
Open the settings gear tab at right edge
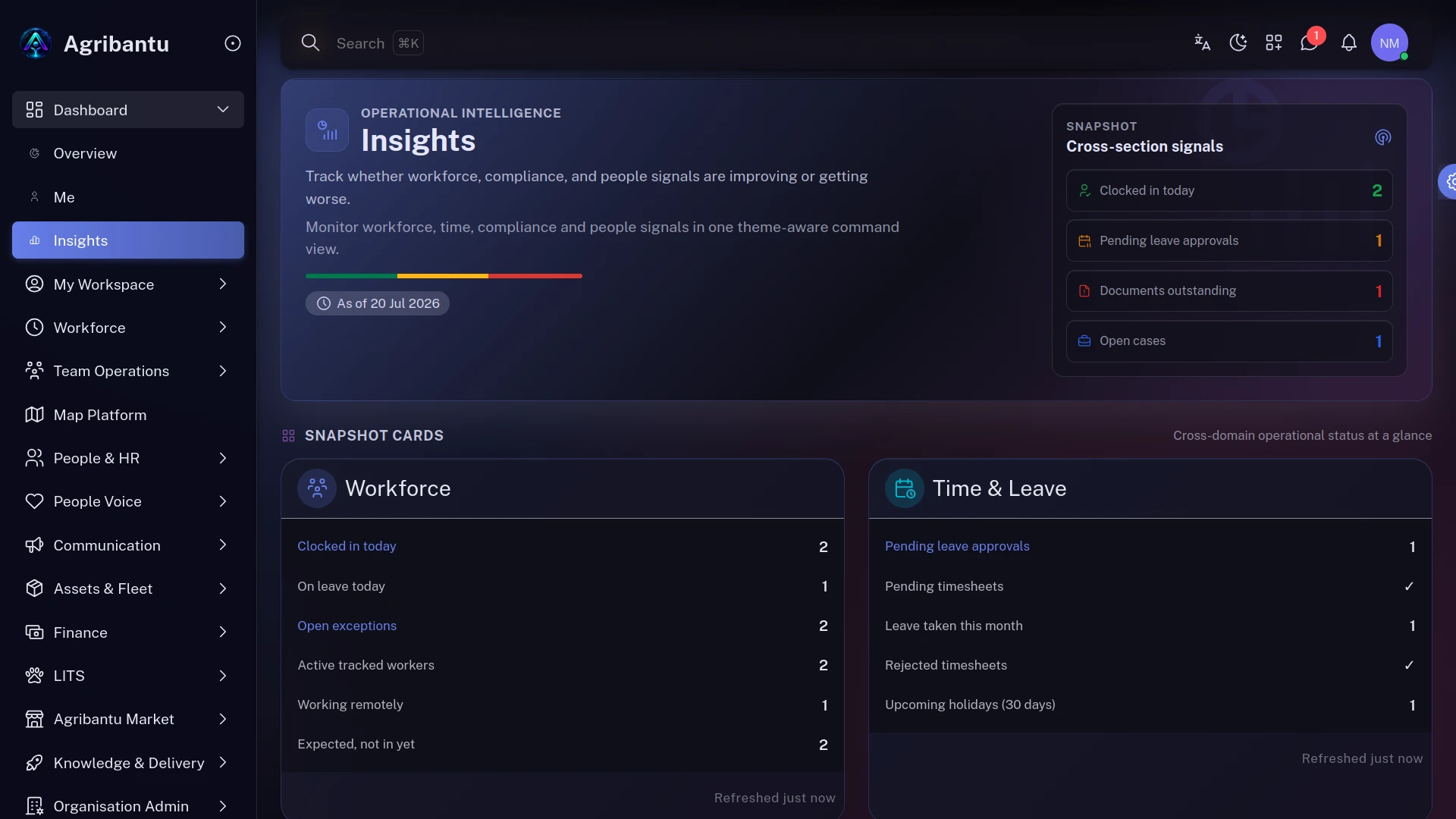point(1449,181)
